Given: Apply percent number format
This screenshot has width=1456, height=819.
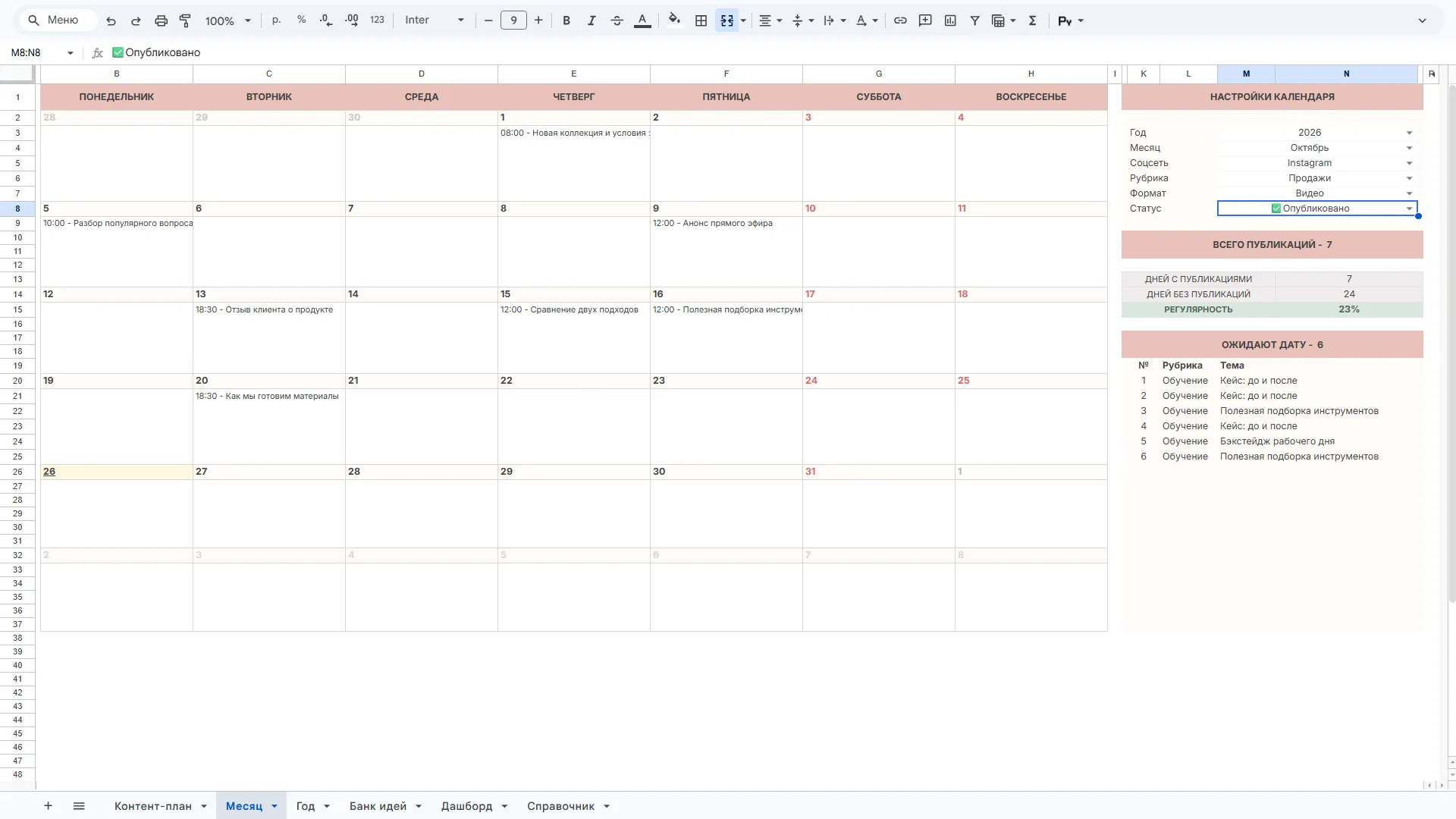Looking at the screenshot, I should 302,20.
